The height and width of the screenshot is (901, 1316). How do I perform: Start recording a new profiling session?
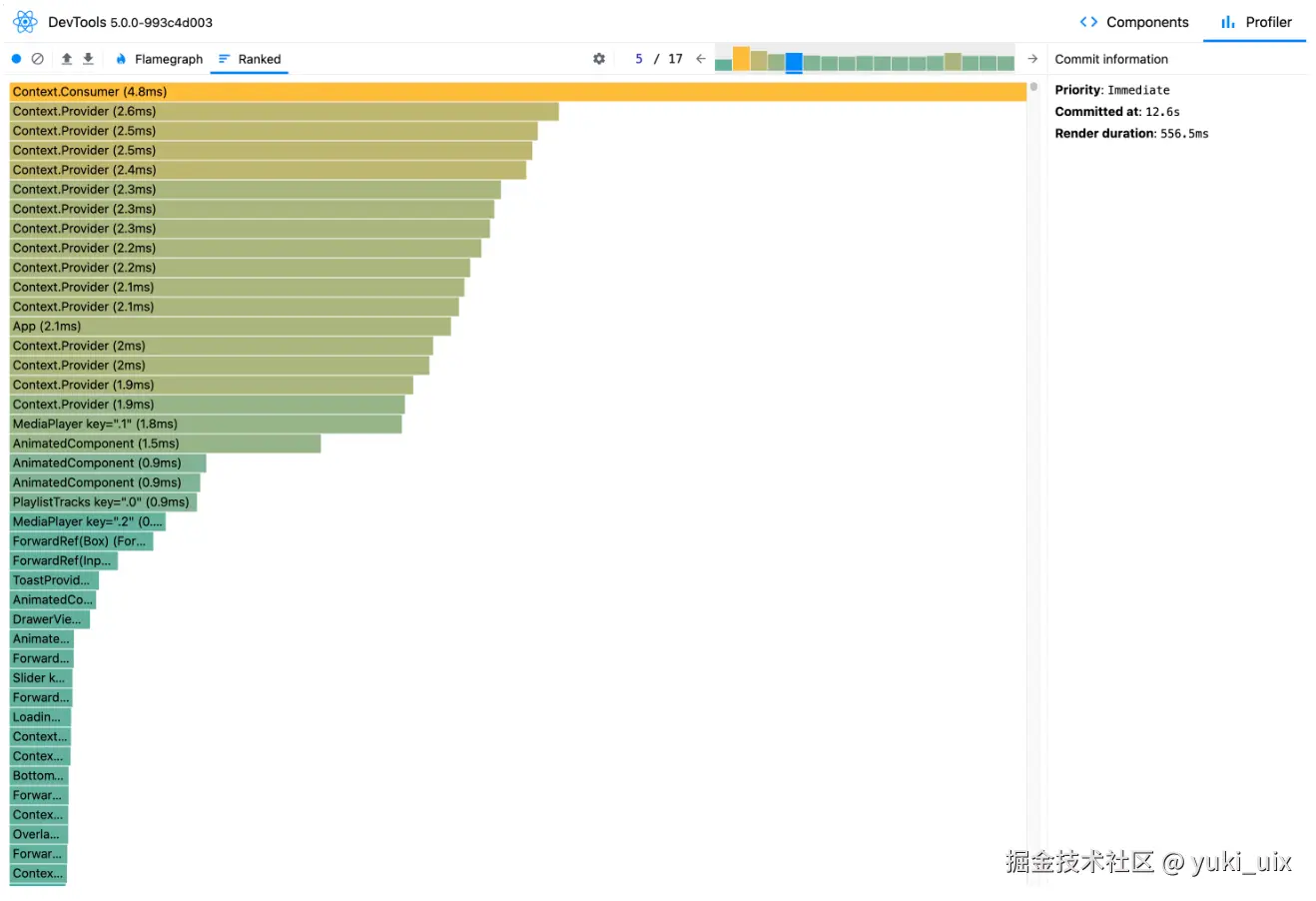15,59
